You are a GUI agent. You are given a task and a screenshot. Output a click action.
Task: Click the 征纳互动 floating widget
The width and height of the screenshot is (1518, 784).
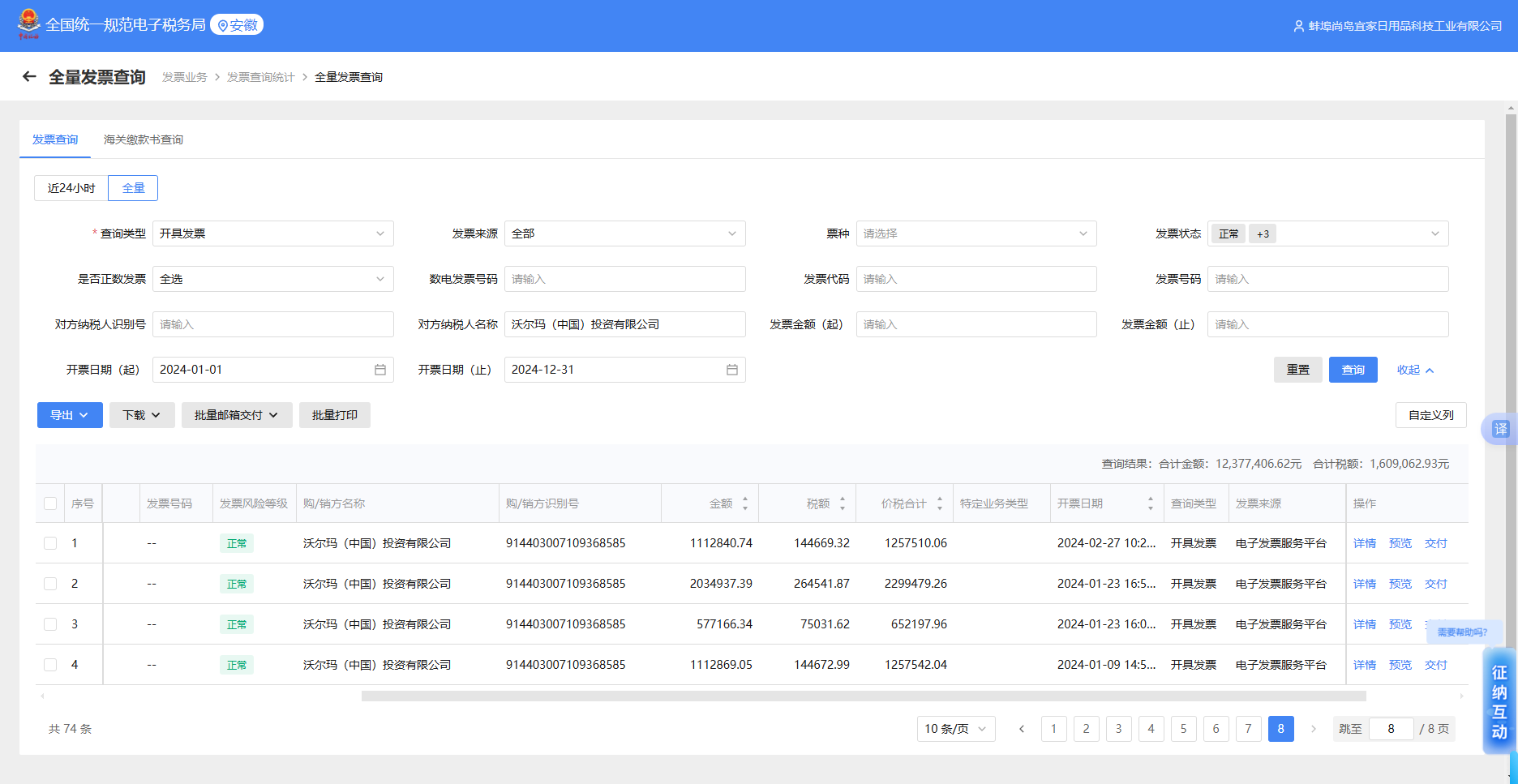(x=1499, y=701)
